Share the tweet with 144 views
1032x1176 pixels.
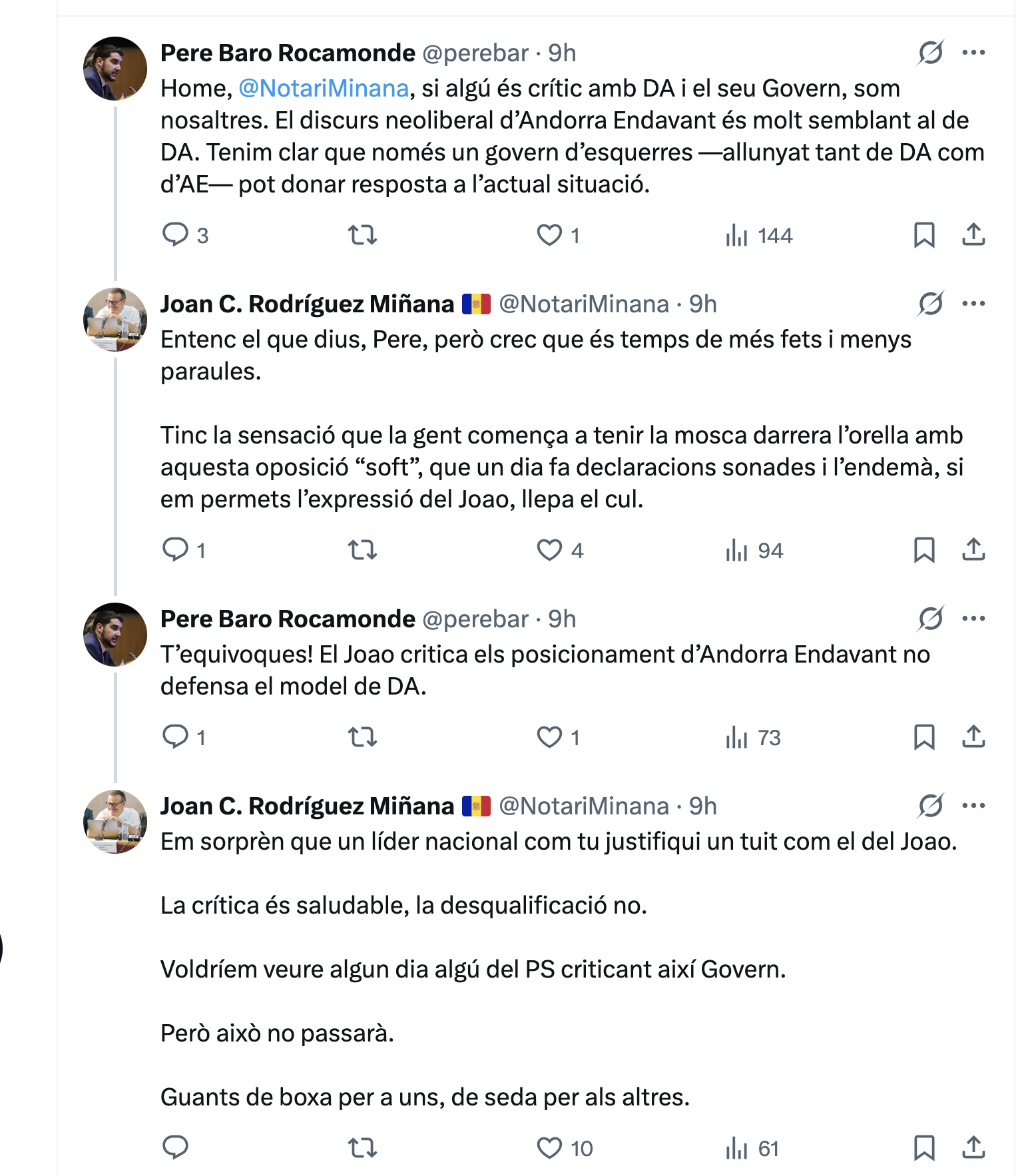tap(973, 234)
